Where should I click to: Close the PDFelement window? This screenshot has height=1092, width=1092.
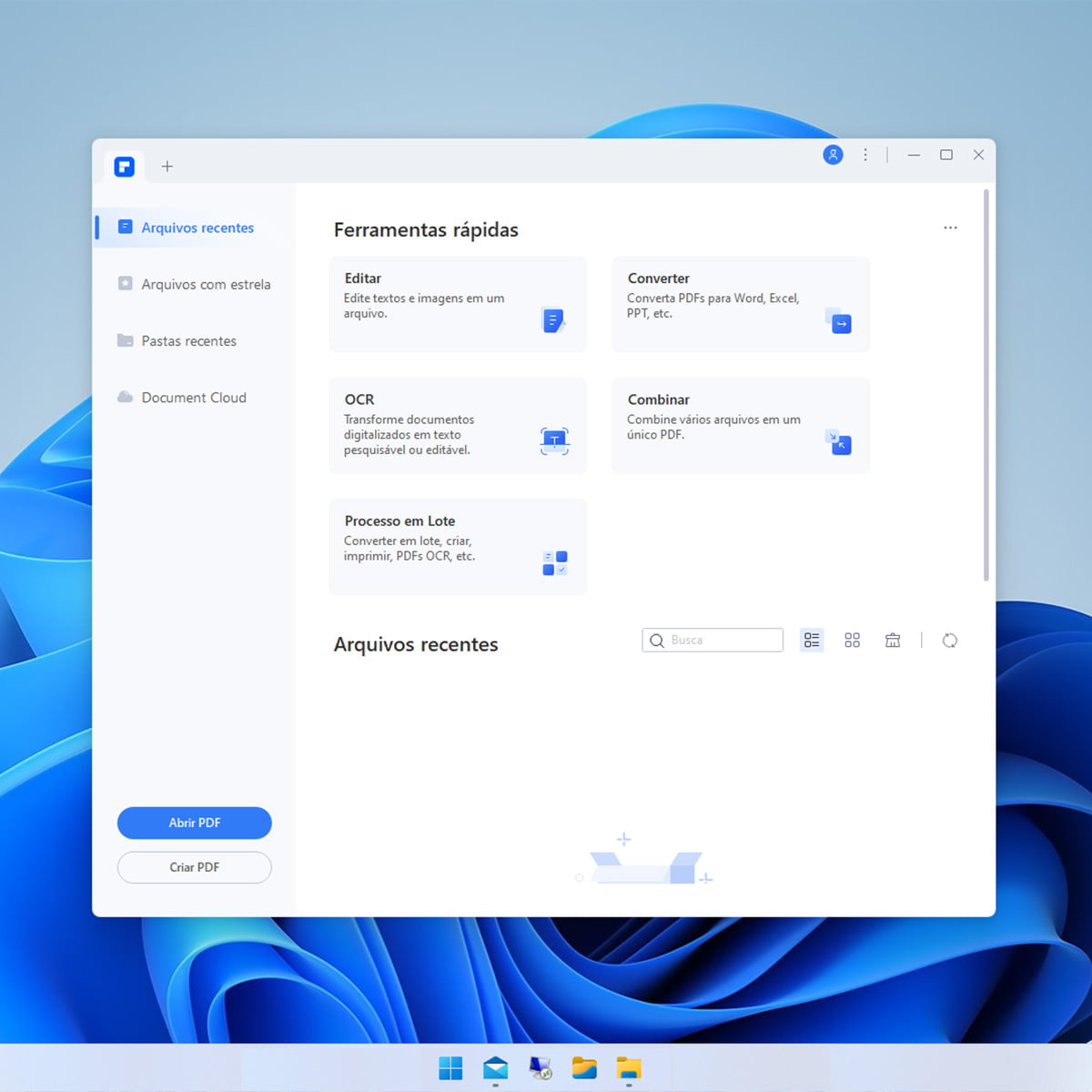tap(979, 155)
